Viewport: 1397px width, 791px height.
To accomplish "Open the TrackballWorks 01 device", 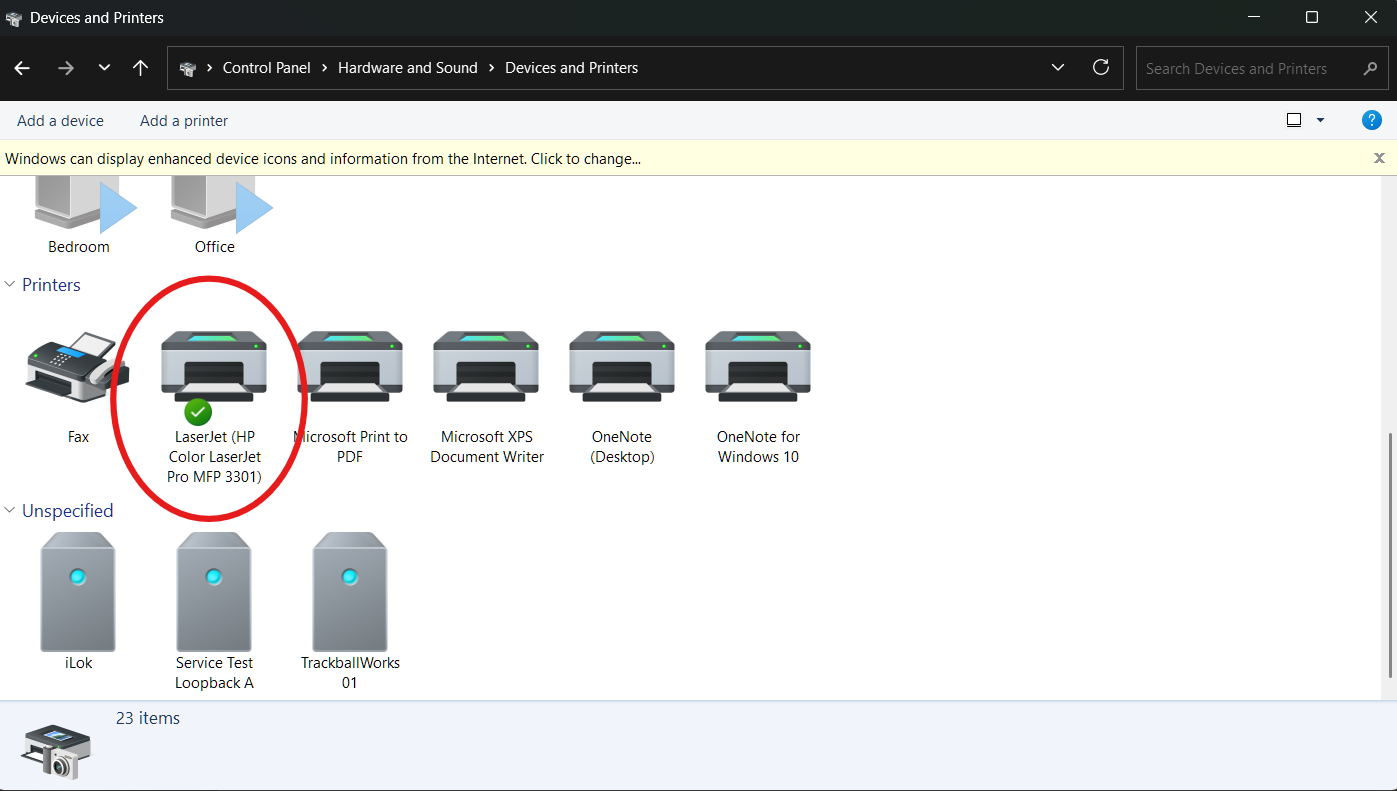I will tap(349, 592).
